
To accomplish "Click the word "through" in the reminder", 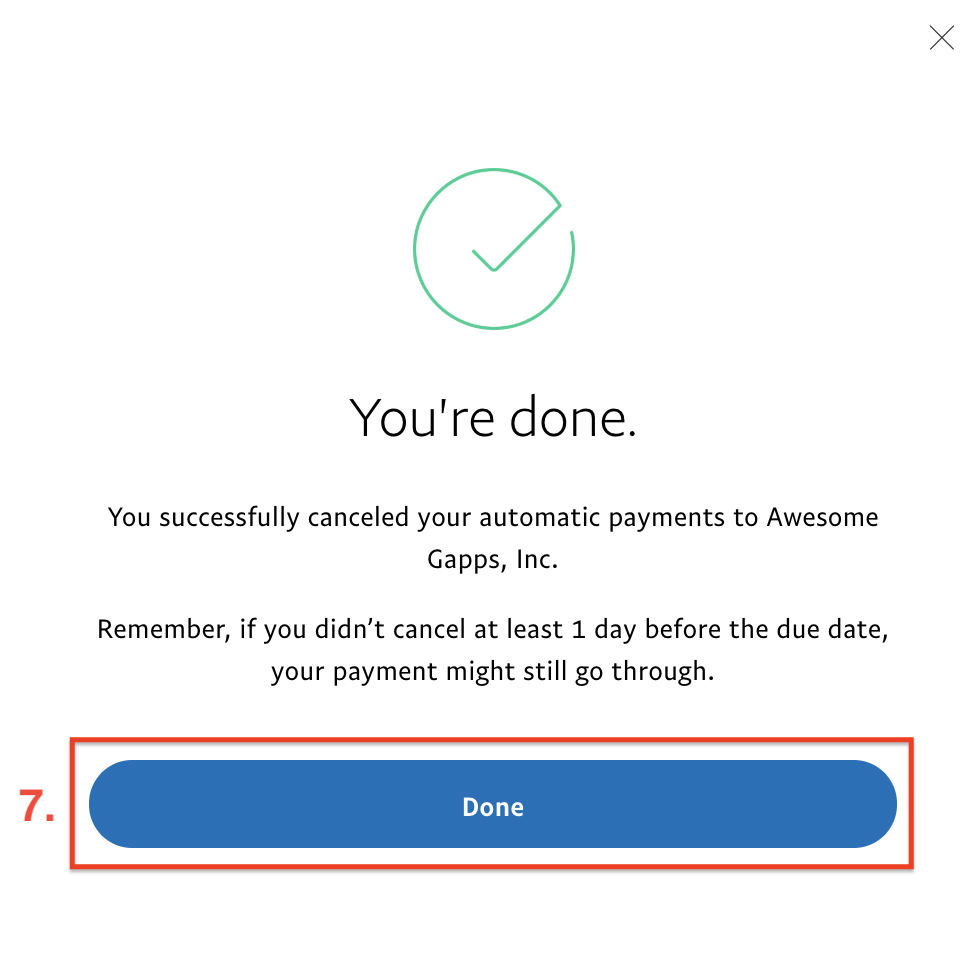I will (662, 672).
